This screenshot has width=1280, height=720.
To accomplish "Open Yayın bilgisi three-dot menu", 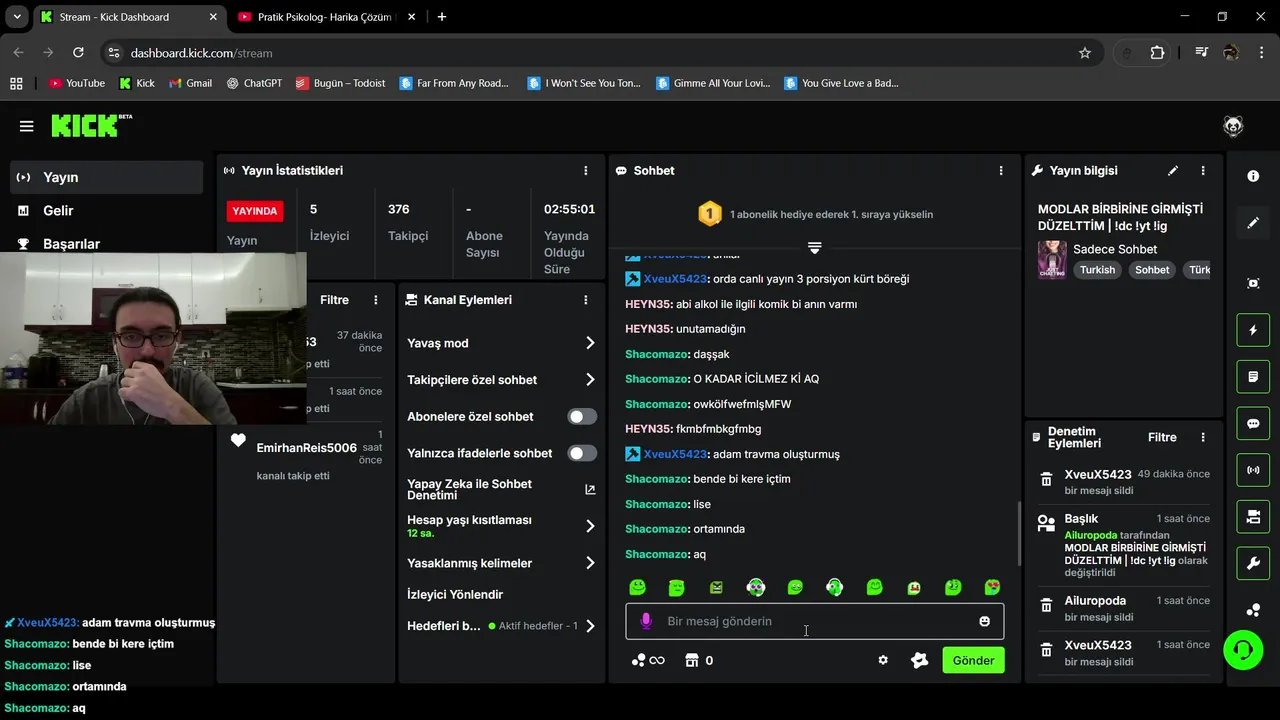I will (x=1203, y=171).
